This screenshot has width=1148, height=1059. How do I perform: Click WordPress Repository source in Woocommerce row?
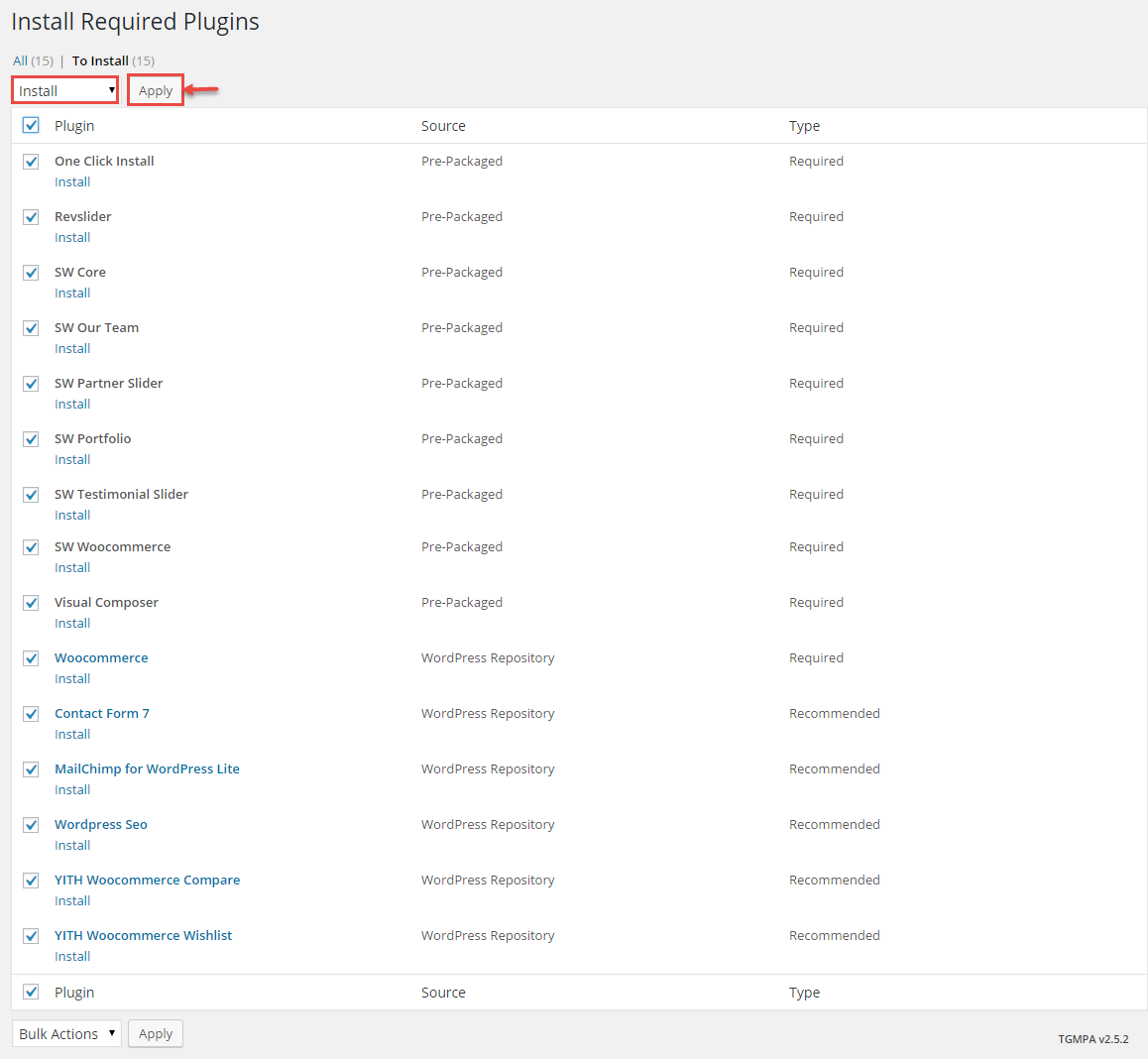coord(488,657)
